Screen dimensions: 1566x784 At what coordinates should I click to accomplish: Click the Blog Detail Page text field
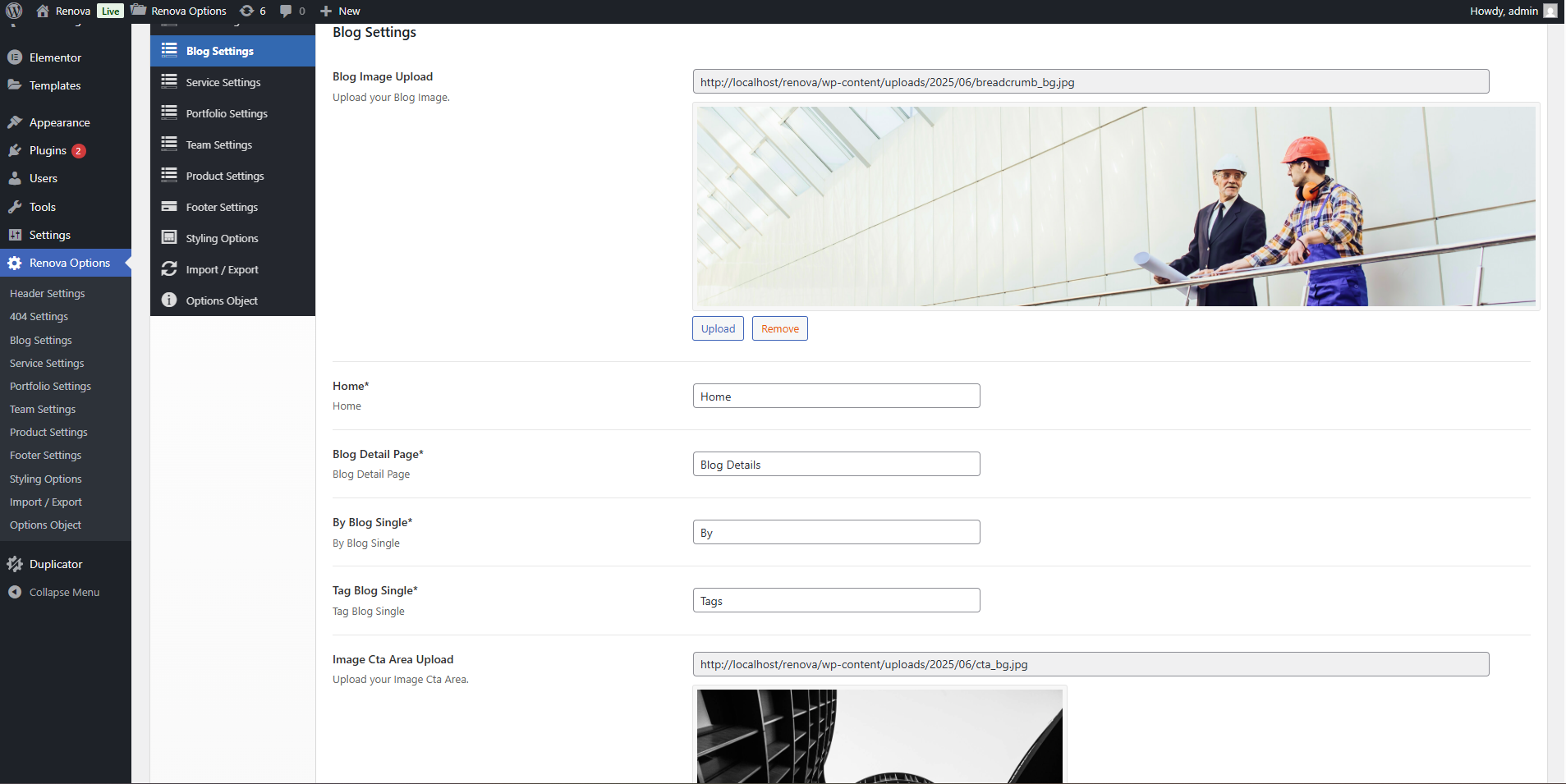(836, 465)
